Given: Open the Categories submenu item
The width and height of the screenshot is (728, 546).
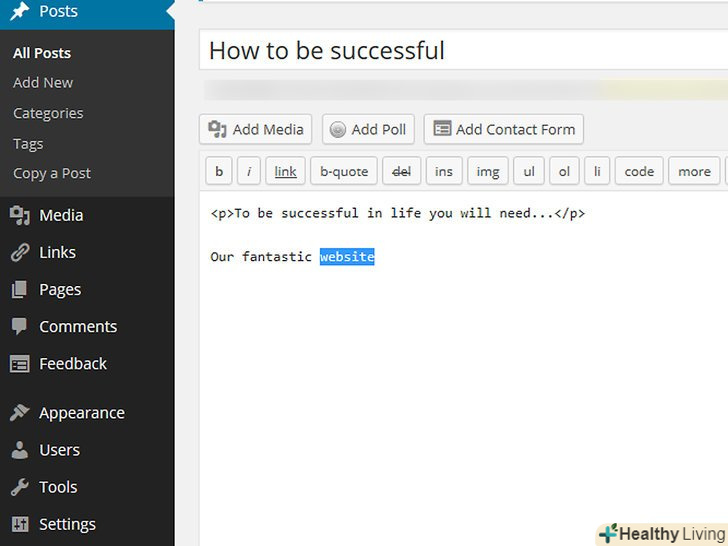Looking at the screenshot, I should 48,113.
